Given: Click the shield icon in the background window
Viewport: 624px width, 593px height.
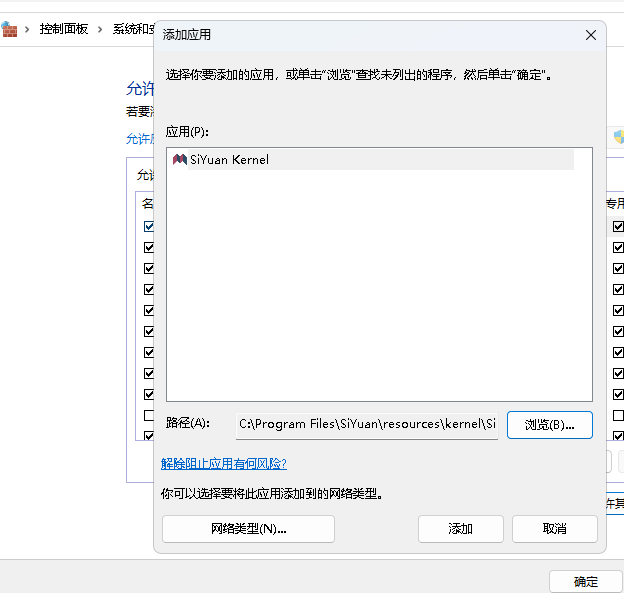Looking at the screenshot, I should pyautogui.click(x=619, y=137).
